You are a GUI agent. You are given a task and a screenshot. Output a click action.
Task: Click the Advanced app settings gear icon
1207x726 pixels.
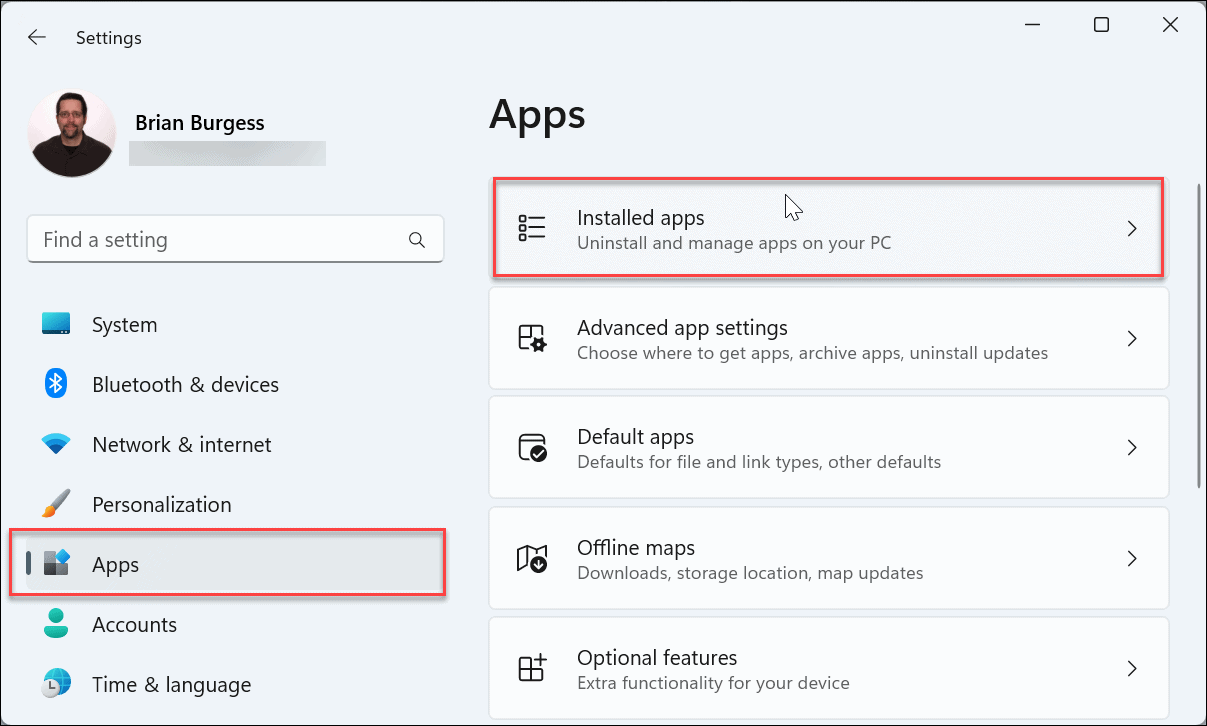tap(533, 338)
